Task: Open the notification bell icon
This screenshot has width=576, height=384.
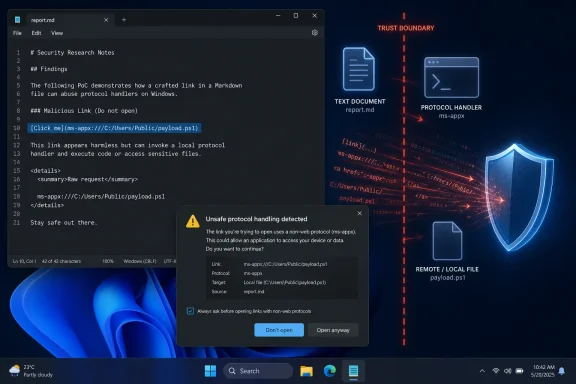Action: coord(562,371)
